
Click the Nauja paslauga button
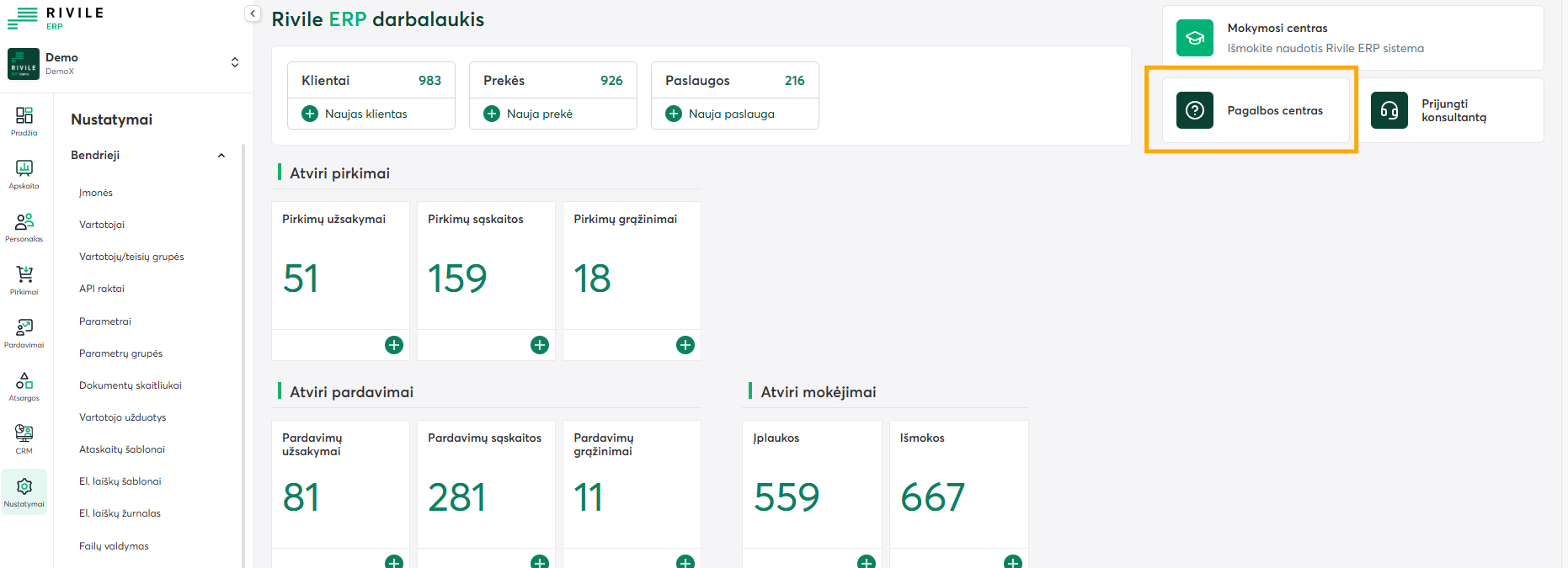(721, 114)
